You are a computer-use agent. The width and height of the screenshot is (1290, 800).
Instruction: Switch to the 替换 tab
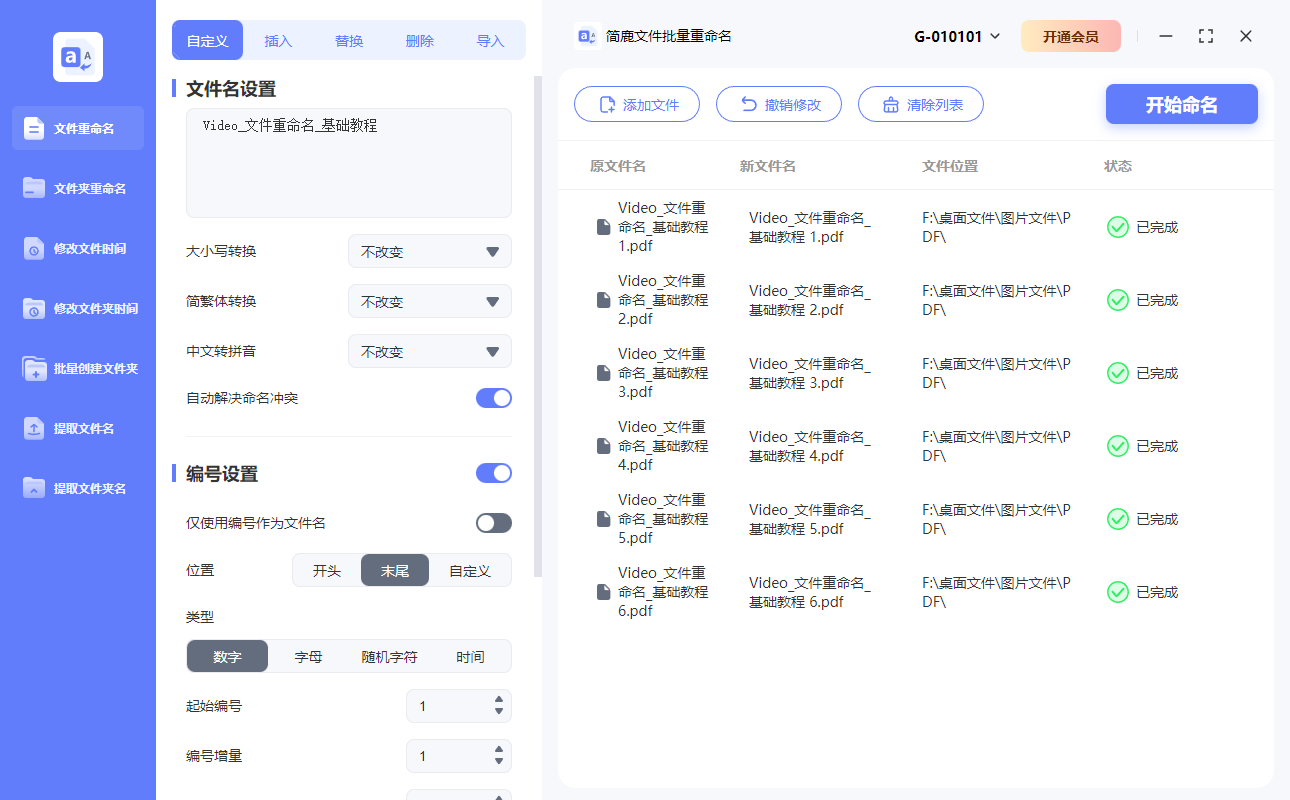coord(348,40)
